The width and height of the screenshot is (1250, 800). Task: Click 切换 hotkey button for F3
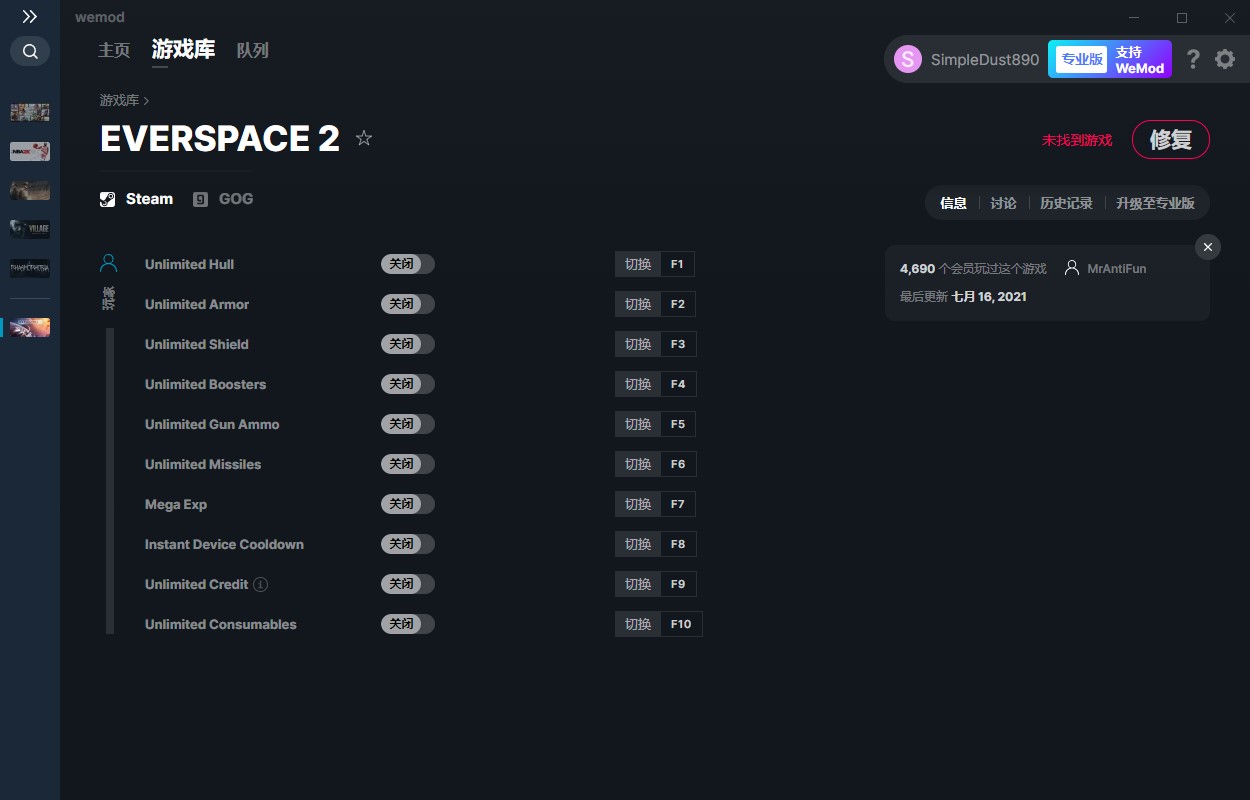pyautogui.click(x=638, y=344)
